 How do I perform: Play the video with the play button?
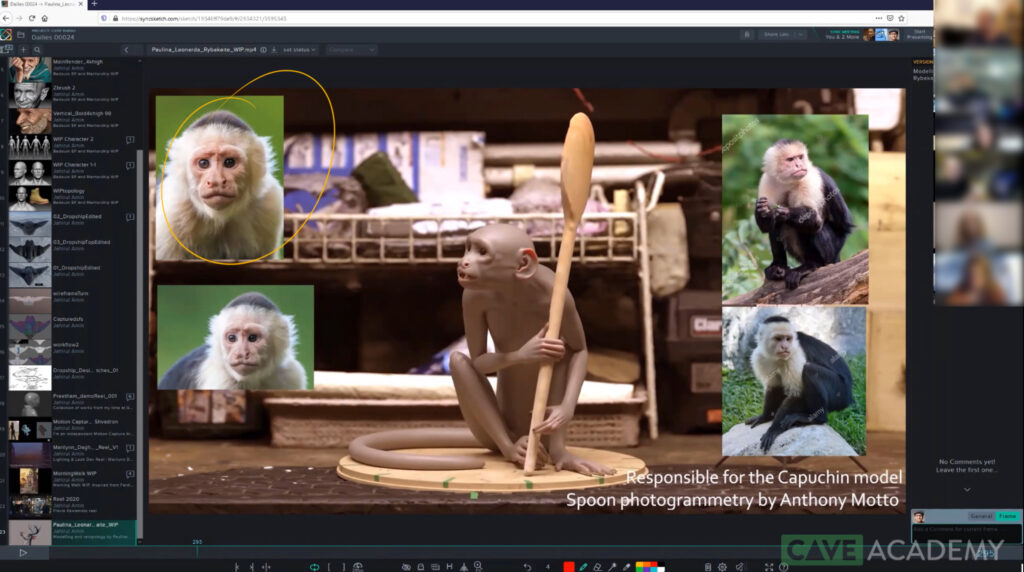pyautogui.click(x=23, y=553)
